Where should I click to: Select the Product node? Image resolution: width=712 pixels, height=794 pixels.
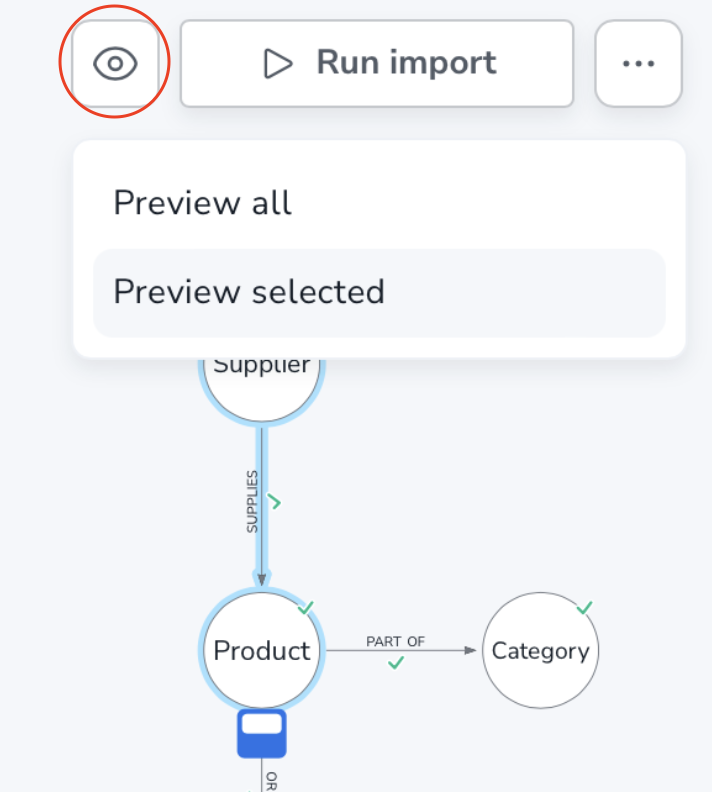pyautogui.click(x=262, y=651)
